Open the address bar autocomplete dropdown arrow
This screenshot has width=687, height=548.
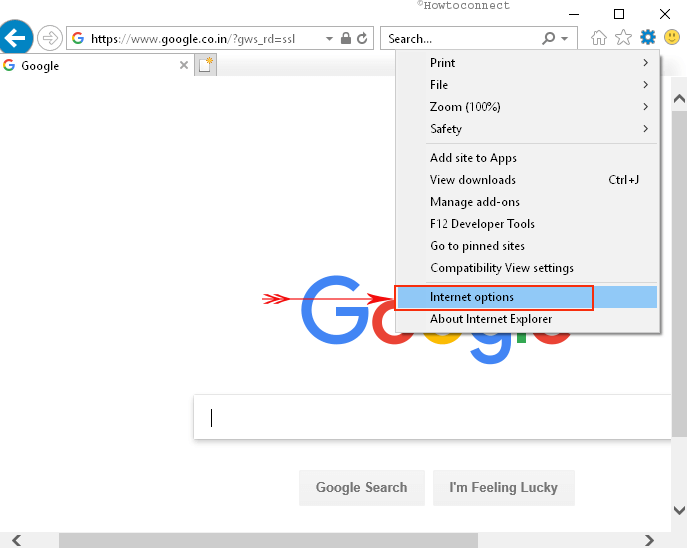point(329,39)
